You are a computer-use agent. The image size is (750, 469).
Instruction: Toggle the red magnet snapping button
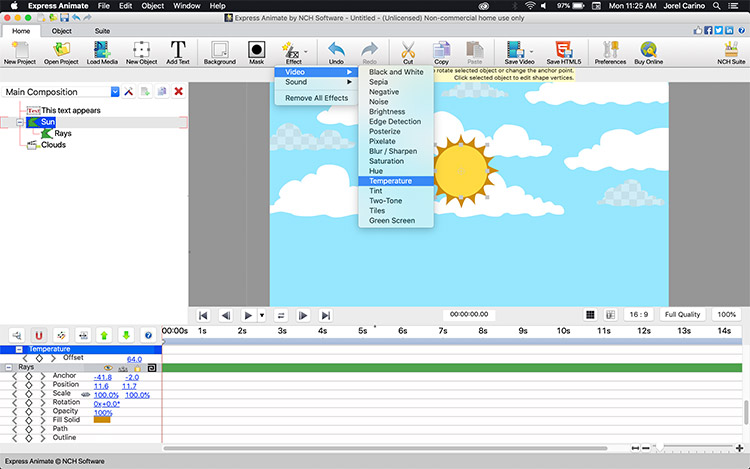pyautogui.click(x=39, y=335)
